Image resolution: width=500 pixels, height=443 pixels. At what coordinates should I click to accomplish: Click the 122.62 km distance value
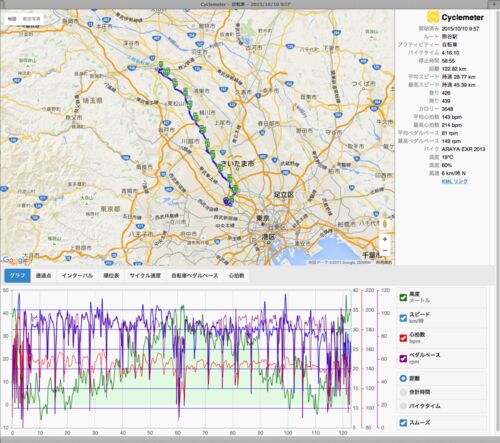(454, 69)
